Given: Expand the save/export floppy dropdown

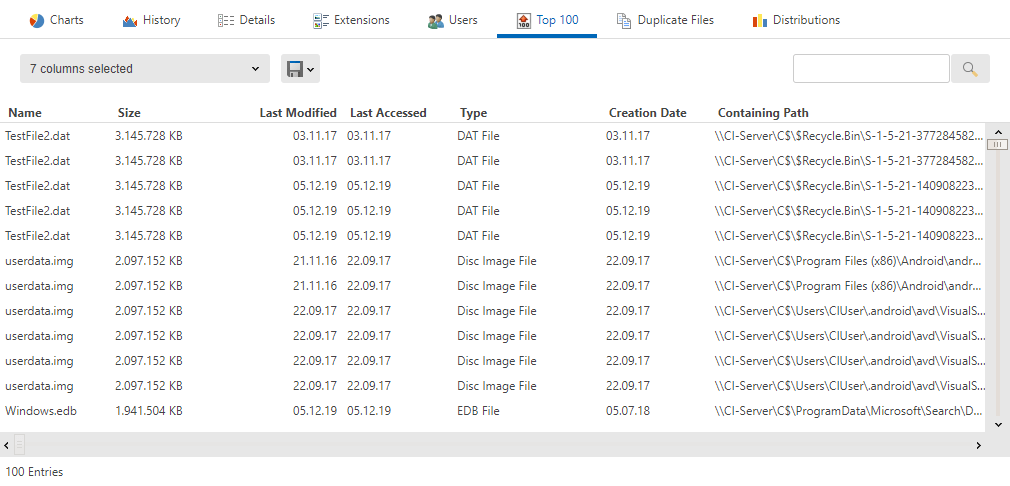Looking at the screenshot, I should click(x=300, y=69).
